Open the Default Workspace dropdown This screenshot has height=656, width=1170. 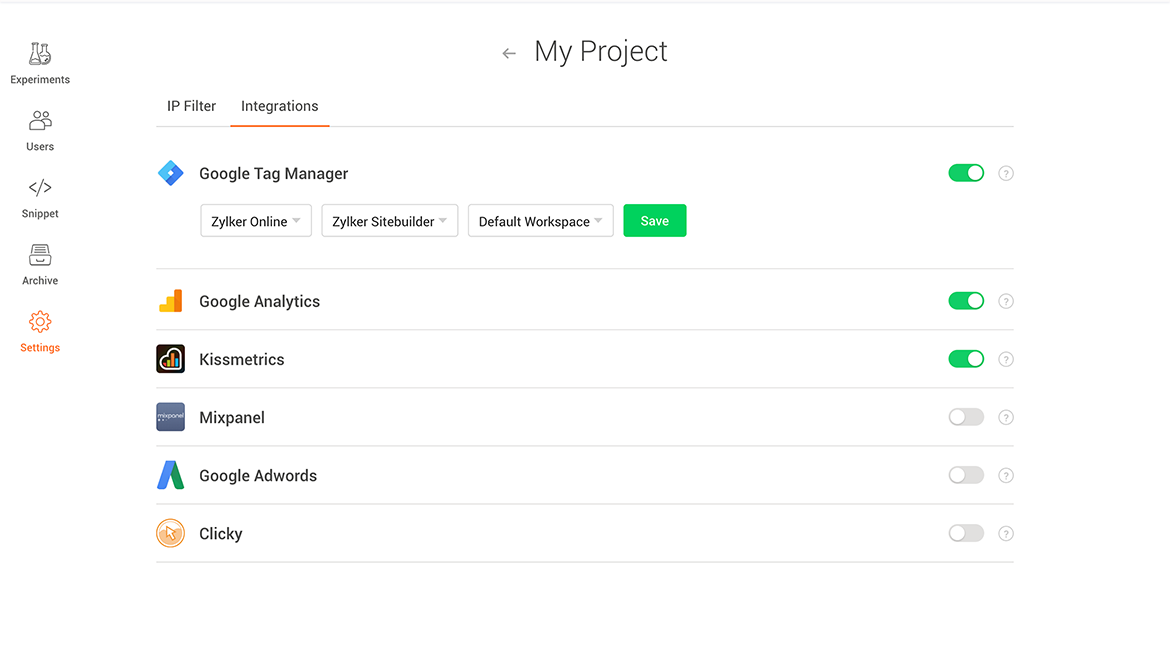click(x=540, y=221)
